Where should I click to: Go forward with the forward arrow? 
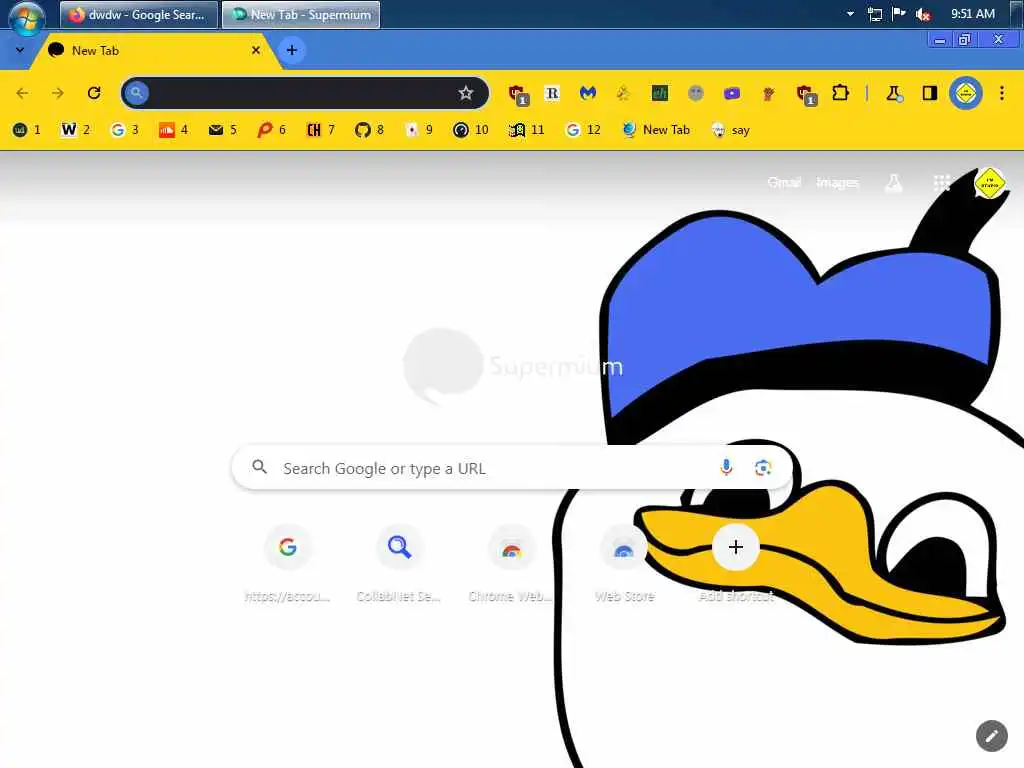click(58, 93)
